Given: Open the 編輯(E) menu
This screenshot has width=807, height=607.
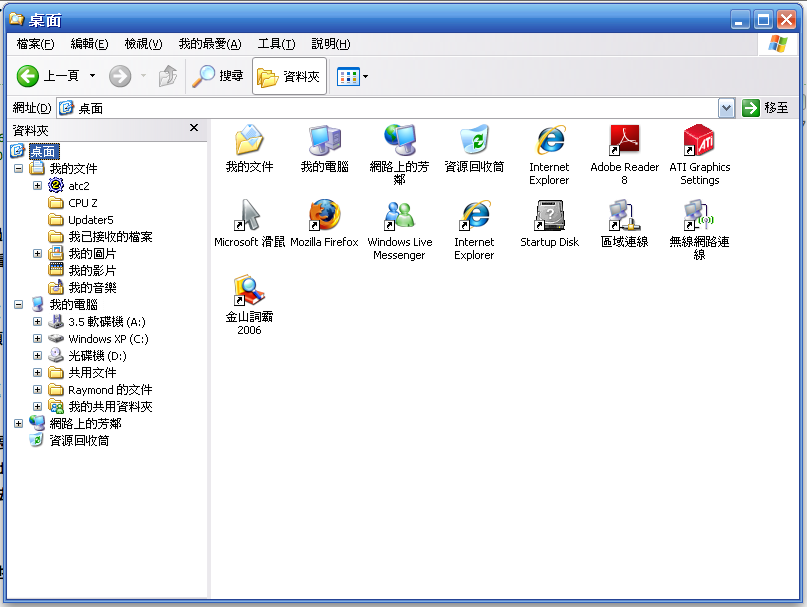Looking at the screenshot, I should 90,44.
